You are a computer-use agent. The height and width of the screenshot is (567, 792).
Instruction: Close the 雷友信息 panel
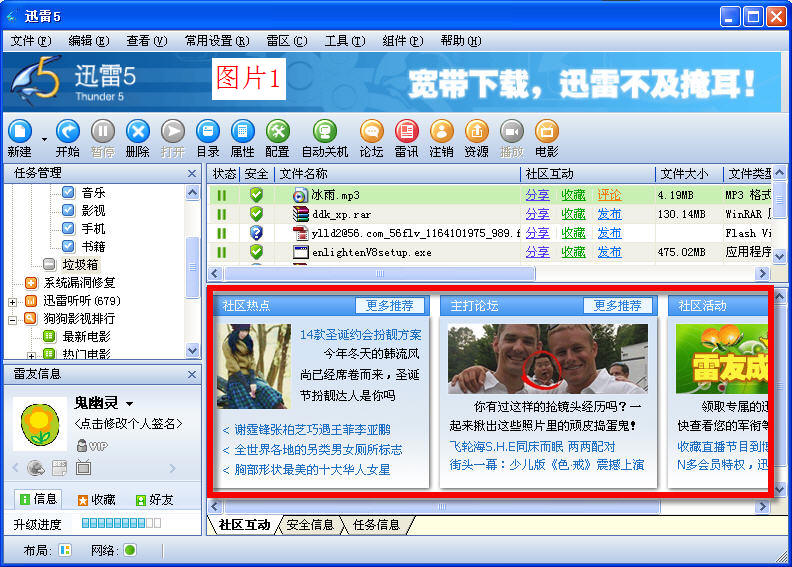pyautogui.click(x=192, y=375)
